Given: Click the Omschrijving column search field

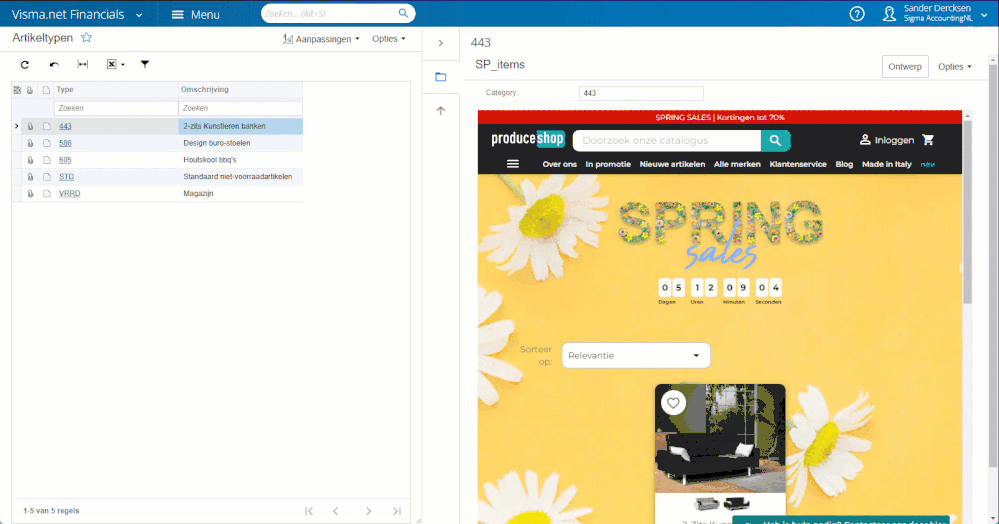Looking at the screenshot, I should (241, 108).
